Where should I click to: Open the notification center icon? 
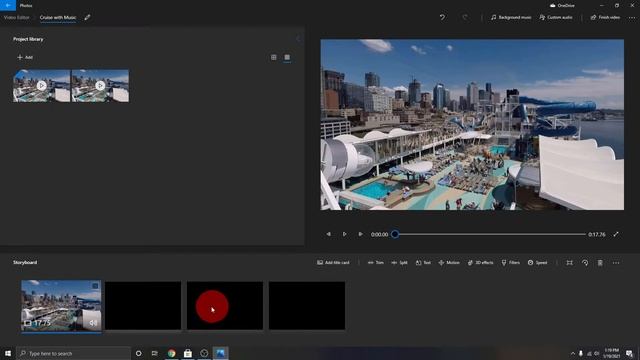(x=629, y=353)
